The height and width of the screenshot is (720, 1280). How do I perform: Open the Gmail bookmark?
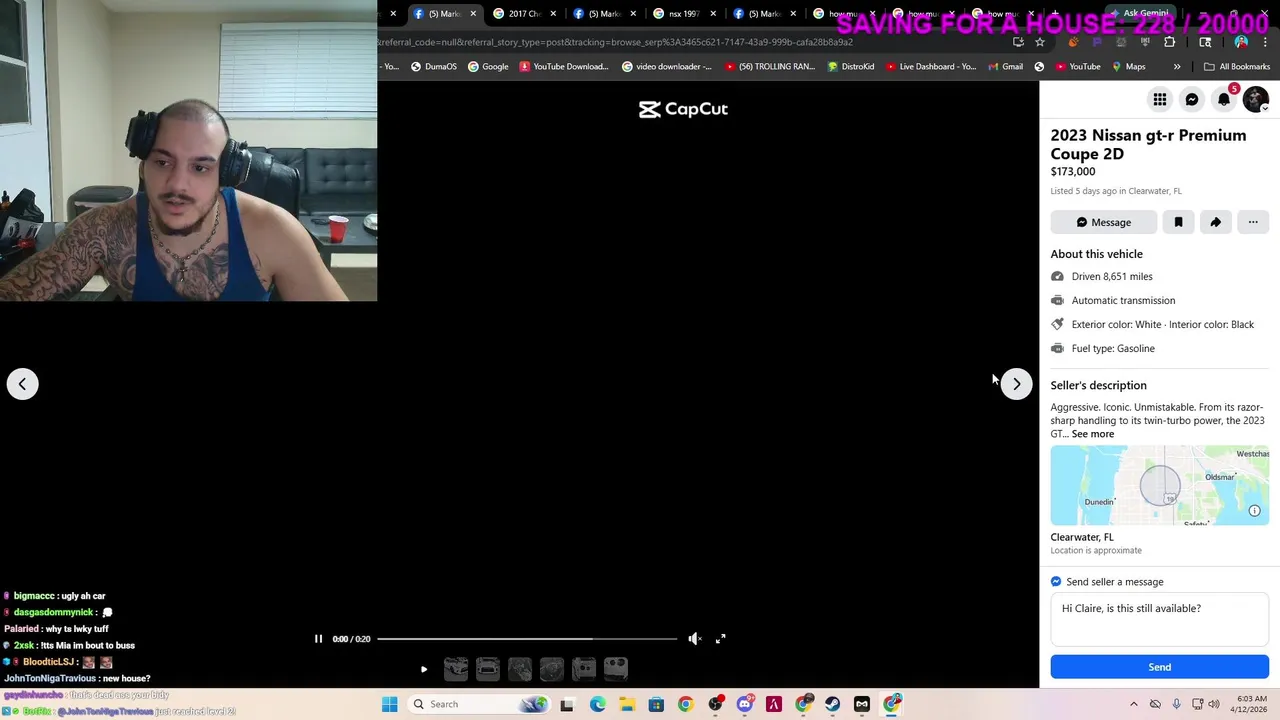1005,67
